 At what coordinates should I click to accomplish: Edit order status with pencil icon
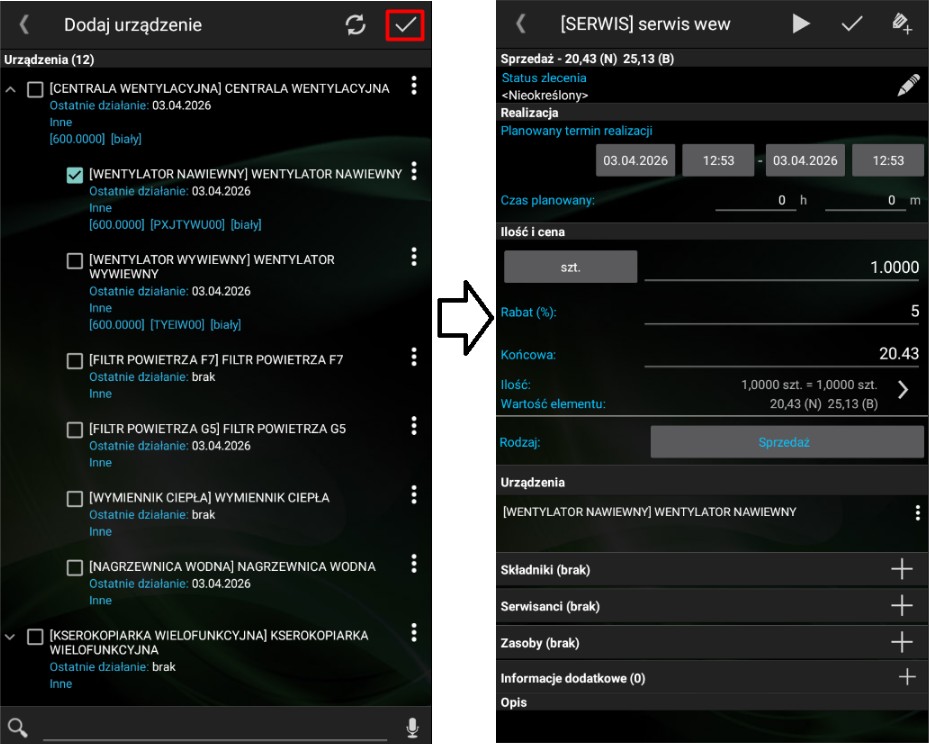907,86
